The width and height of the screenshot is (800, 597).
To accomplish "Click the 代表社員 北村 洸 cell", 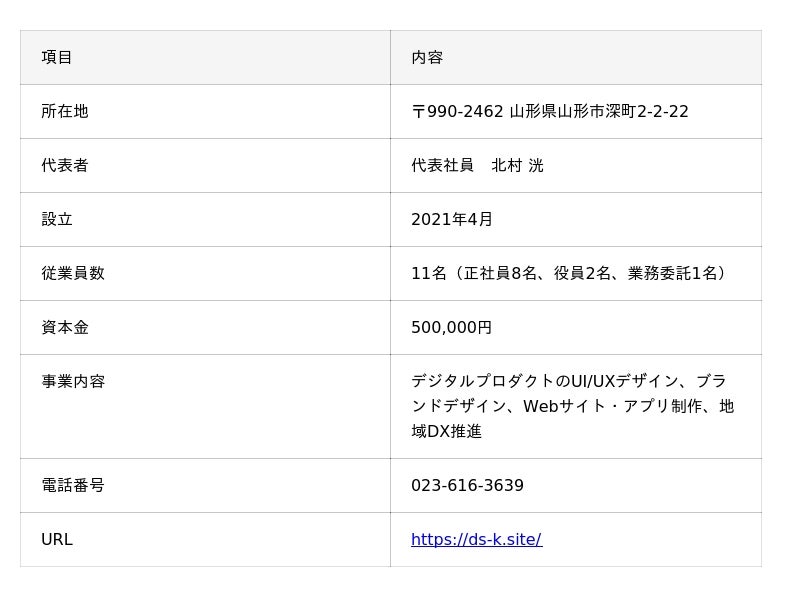I will 576,165.
